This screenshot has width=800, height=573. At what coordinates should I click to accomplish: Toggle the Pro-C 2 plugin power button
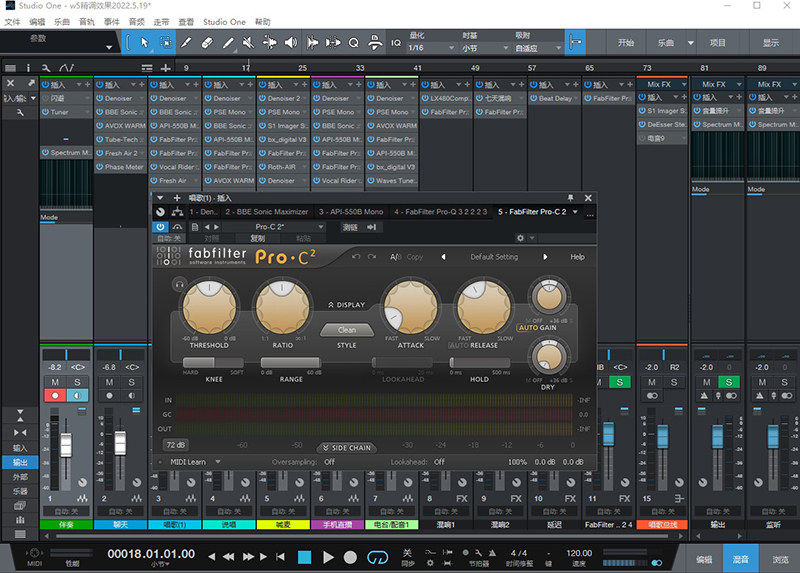pyautogui.click(x=162, y=226)
